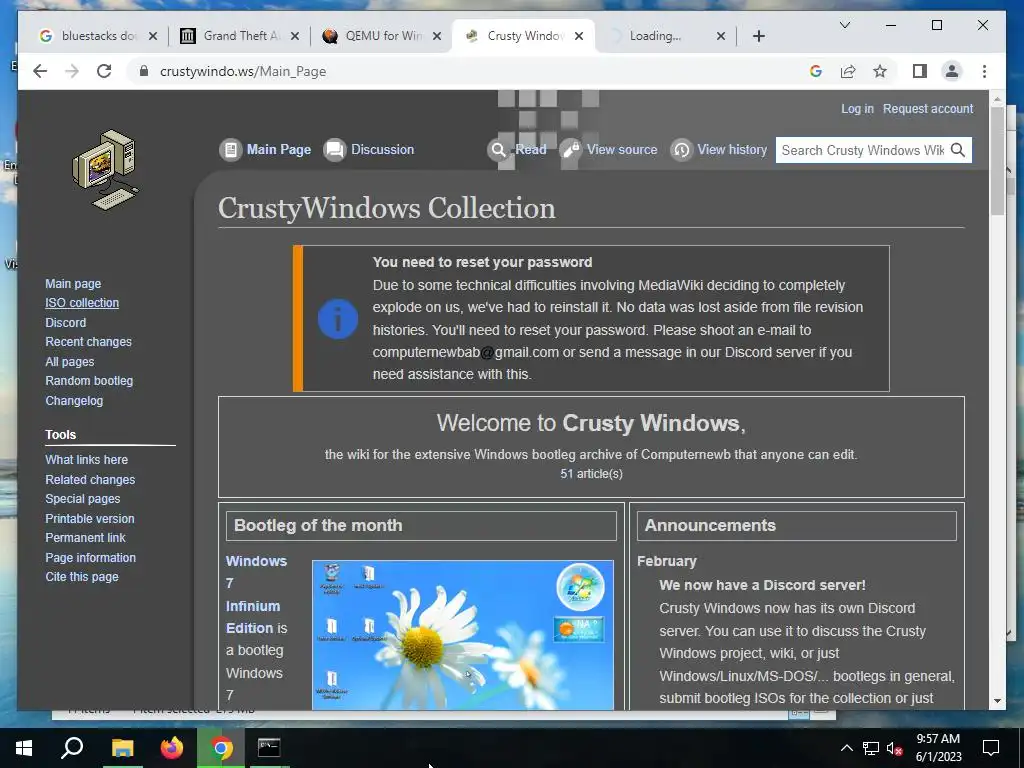Select the Read view
Image resolution: width=1024 pixels, height=768 pixels.
(517, 150)
